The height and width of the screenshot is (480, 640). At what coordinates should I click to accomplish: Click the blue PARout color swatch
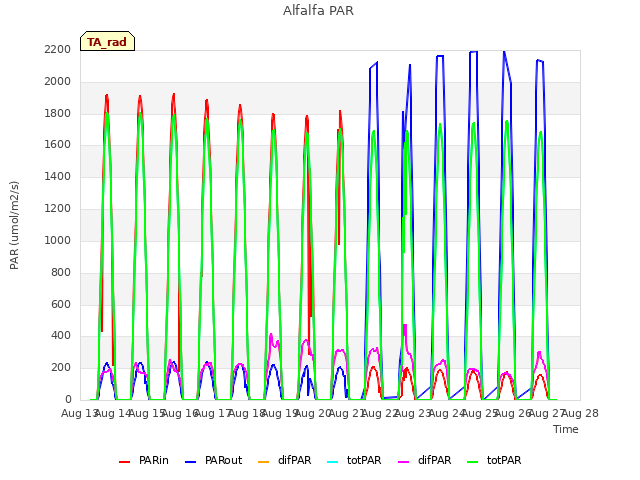coord(191,462)
